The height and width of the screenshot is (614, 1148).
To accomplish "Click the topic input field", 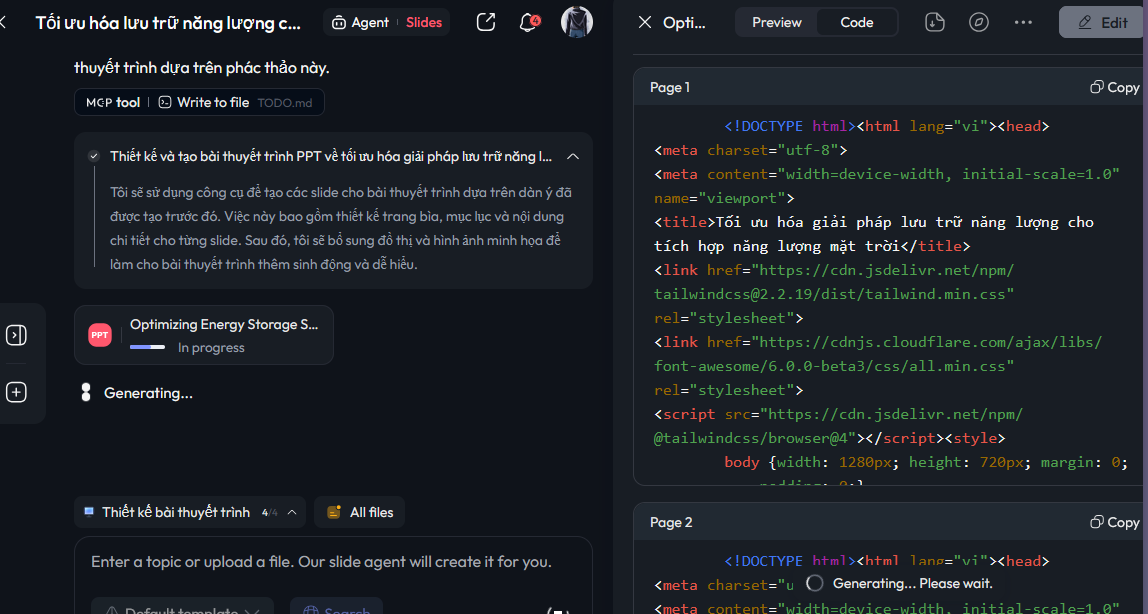I will [333, 562].
